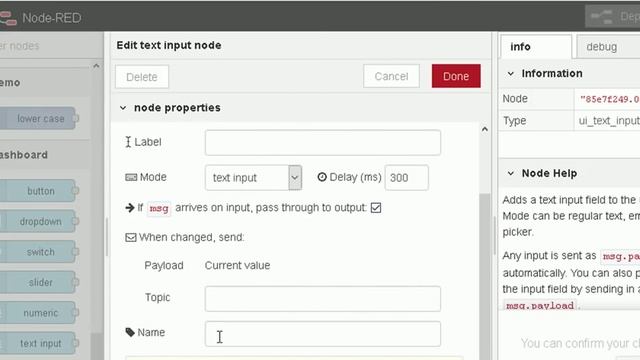The image size is (640, 360).
Task: Select the switch palette node
Action: click(39, 252)
